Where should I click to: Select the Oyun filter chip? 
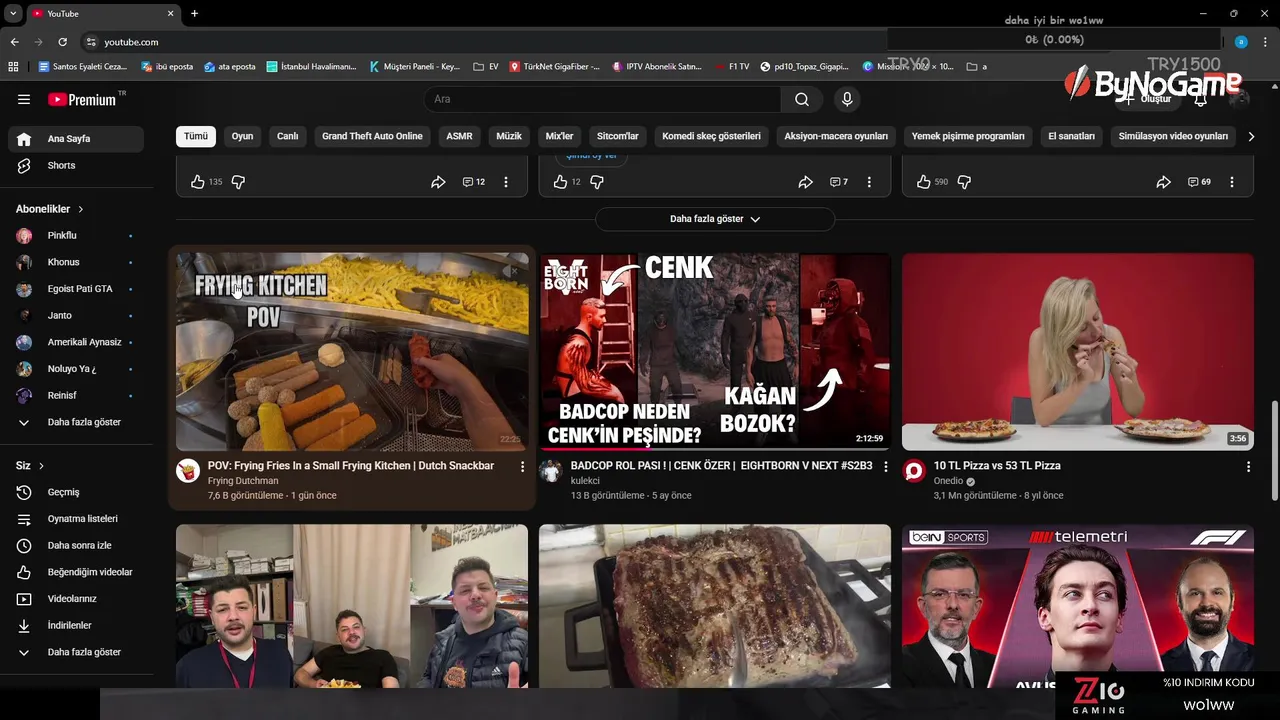coord(242,136)
